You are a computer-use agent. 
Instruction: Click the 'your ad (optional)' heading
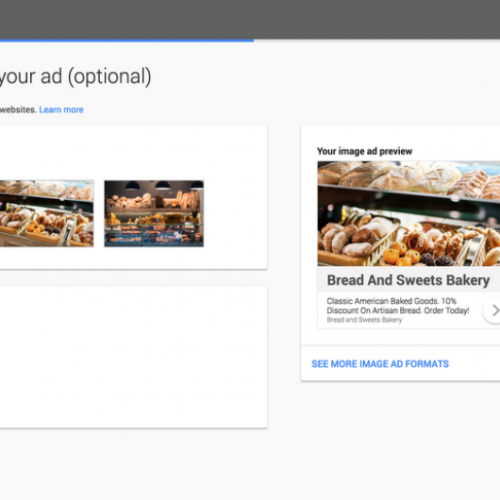tap(75, 77)
